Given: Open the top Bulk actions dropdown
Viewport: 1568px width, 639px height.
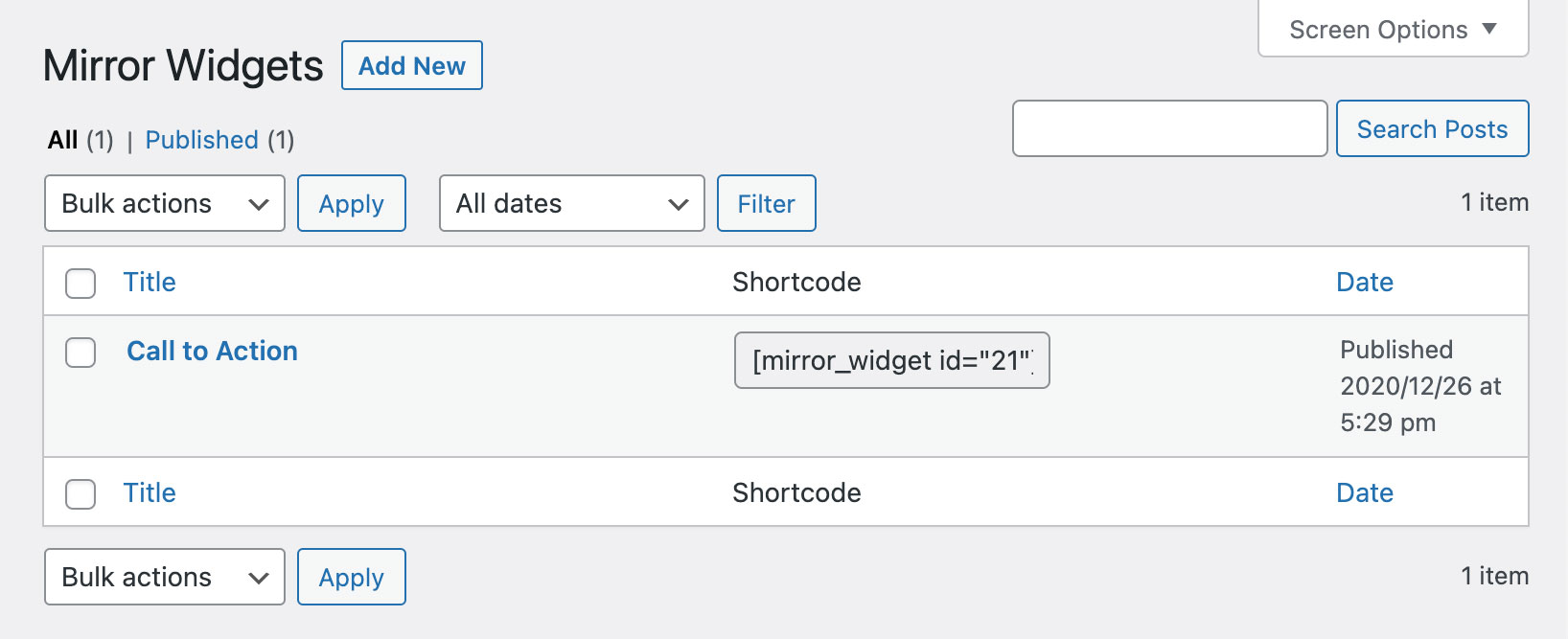Looking at the screenshot, I should click(165, 203).
